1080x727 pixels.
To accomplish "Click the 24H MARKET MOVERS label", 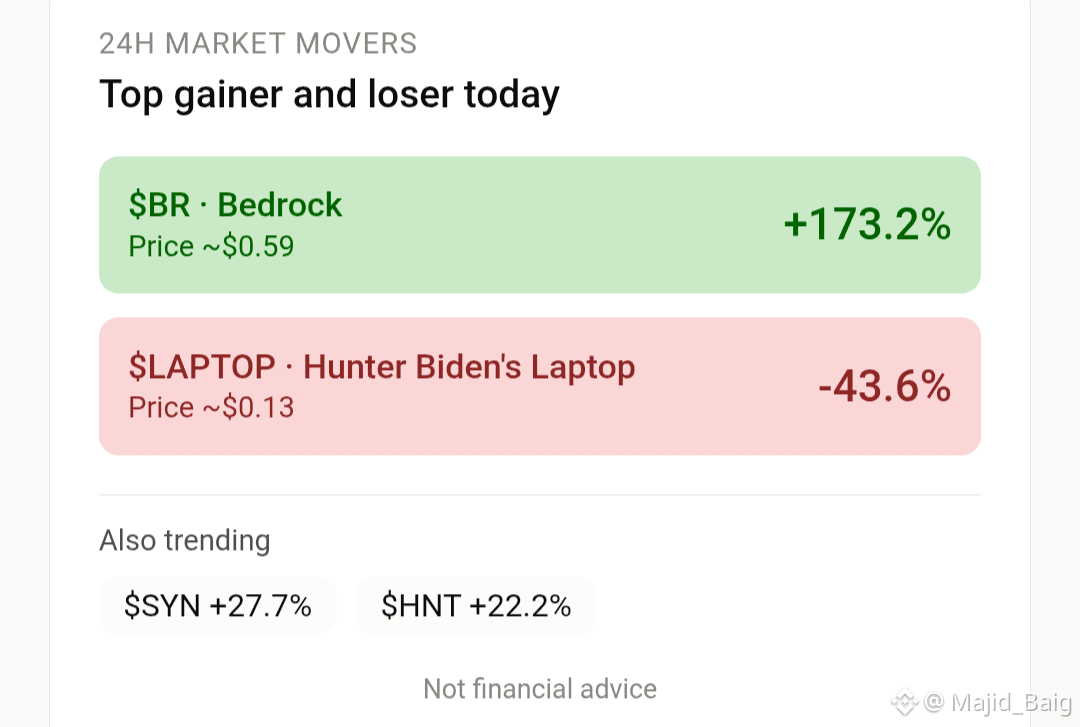I will coord(258,43).
